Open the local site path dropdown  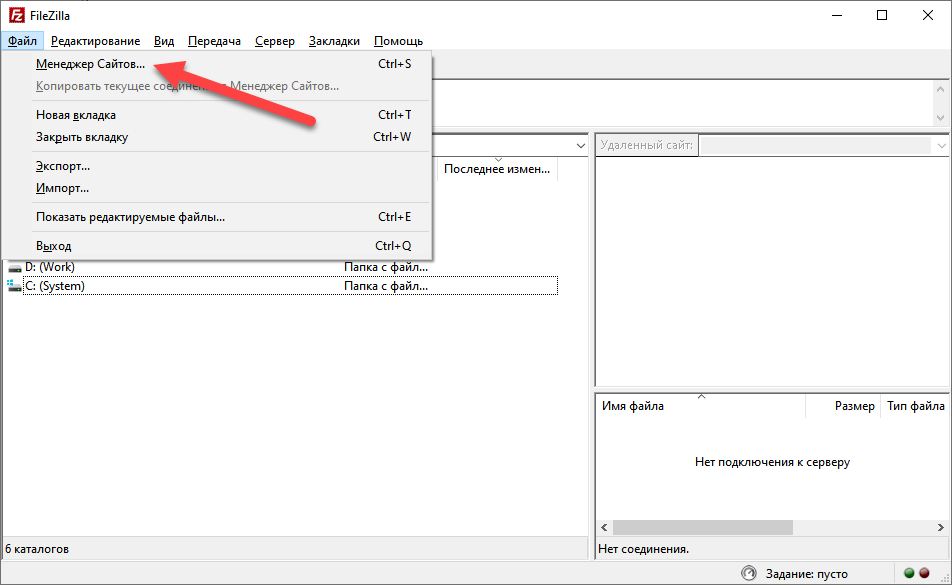[580, 146]
